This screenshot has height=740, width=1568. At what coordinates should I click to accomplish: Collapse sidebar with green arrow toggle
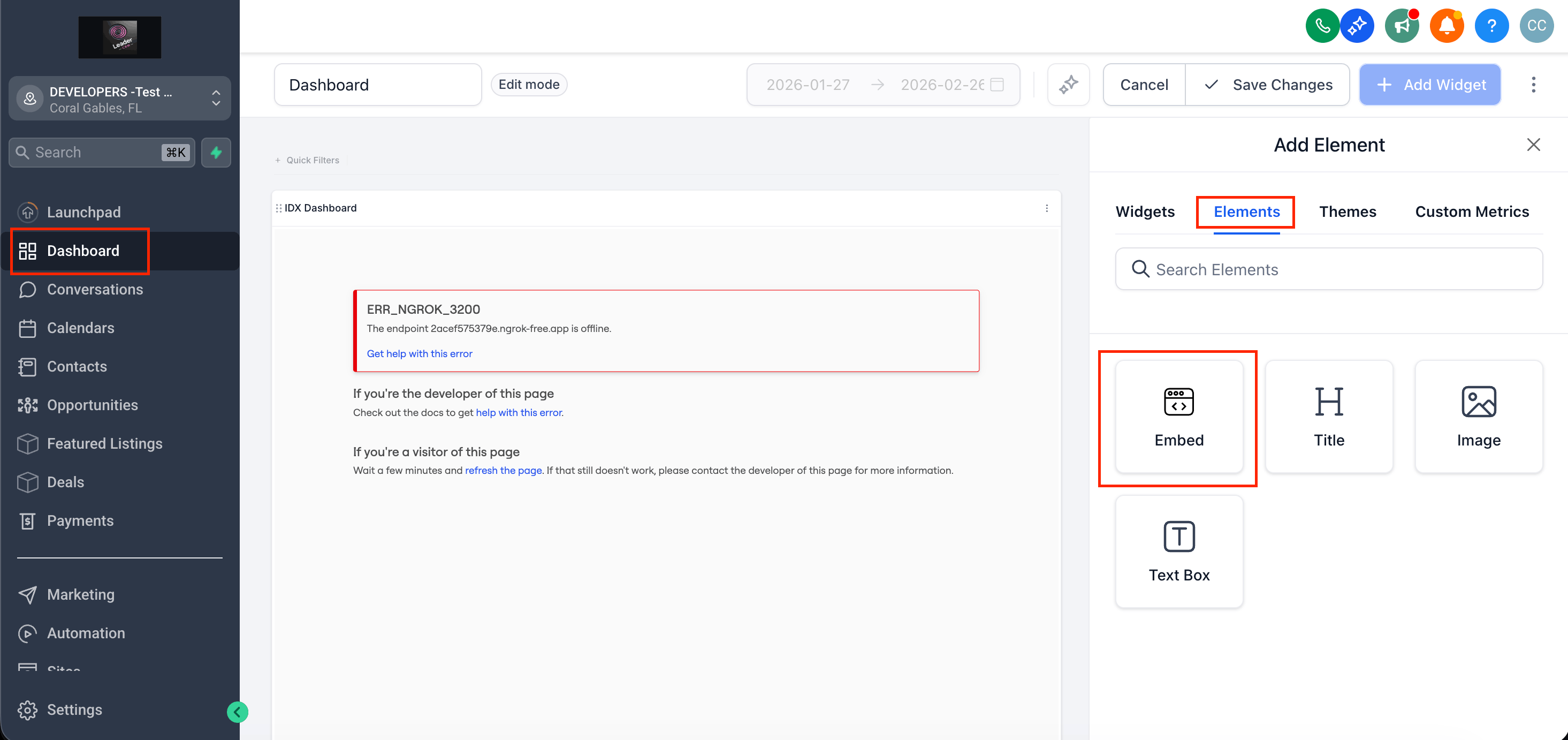(238, 712)
